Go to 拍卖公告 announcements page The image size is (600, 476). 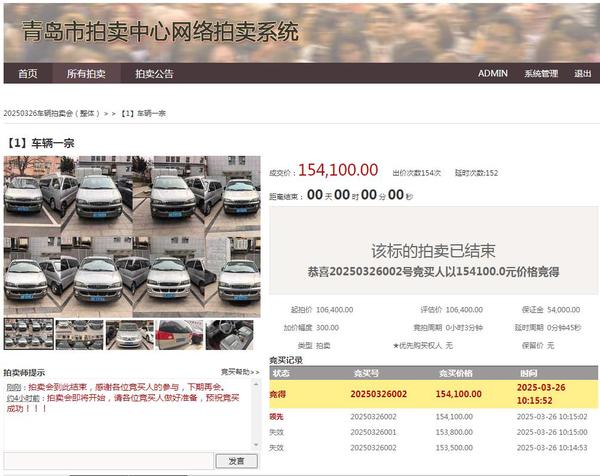pyautogui.click(x=155, y=73)
